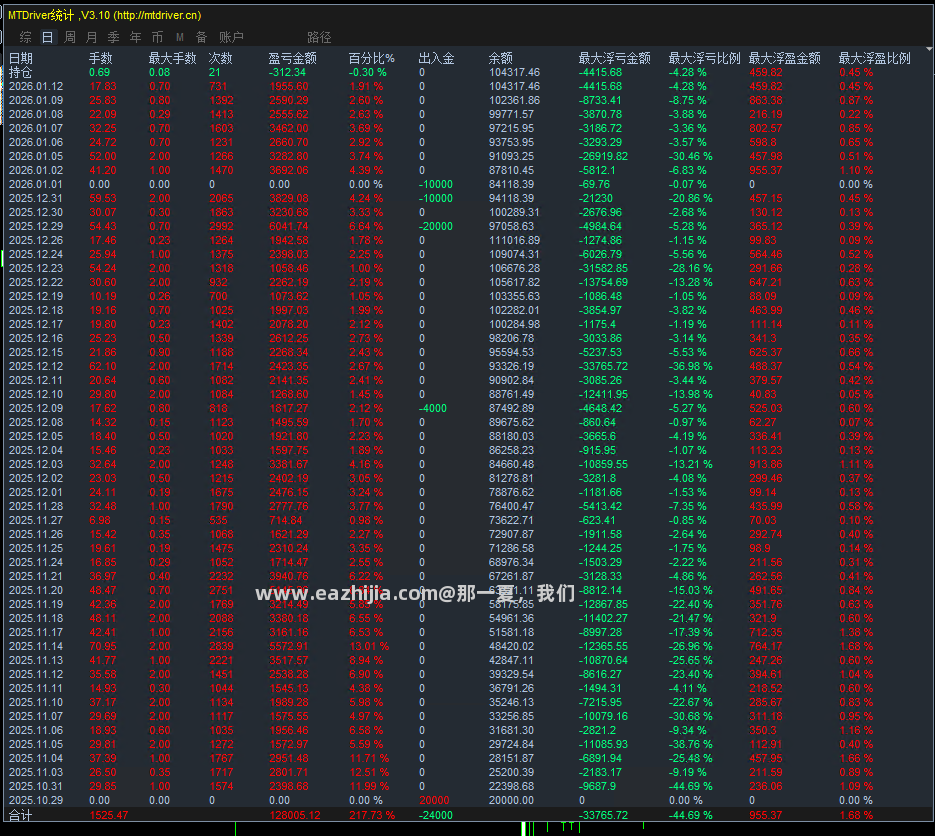Select the 2025.11.14 date row
The width and height of the screenshot is (935, 836).
pyautogui.click(x=36, y=646)
